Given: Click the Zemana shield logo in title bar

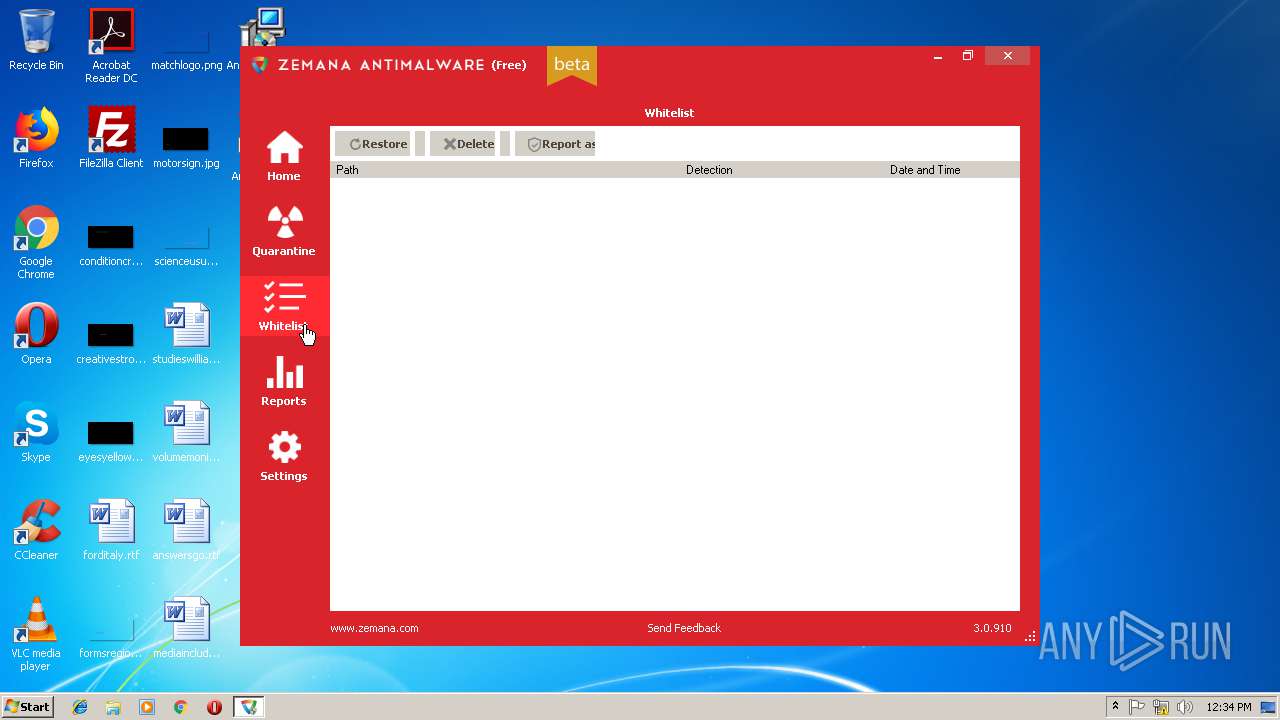Looking at the screenshot, I should tap(260, 65).
